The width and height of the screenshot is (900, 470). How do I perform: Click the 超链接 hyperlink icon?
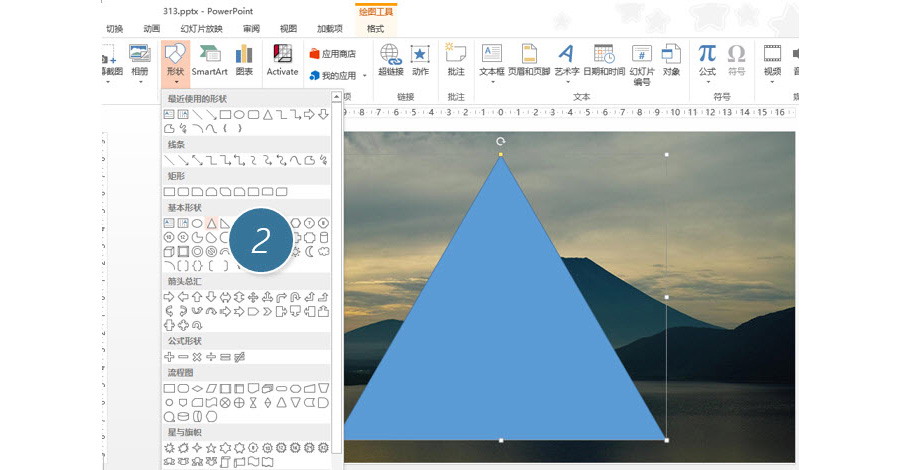pos(390,60)
